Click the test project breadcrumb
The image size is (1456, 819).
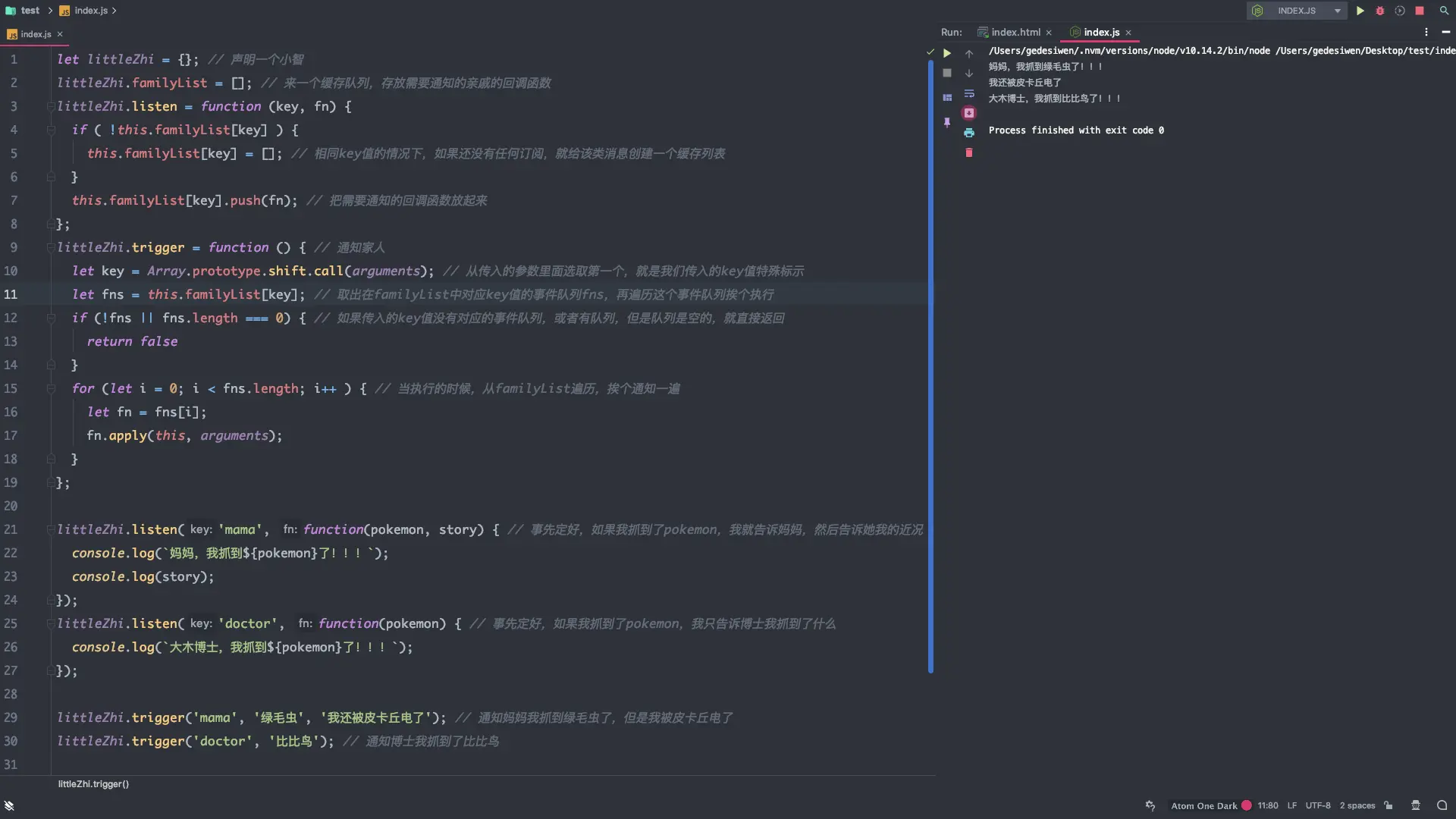coord(30,11)
